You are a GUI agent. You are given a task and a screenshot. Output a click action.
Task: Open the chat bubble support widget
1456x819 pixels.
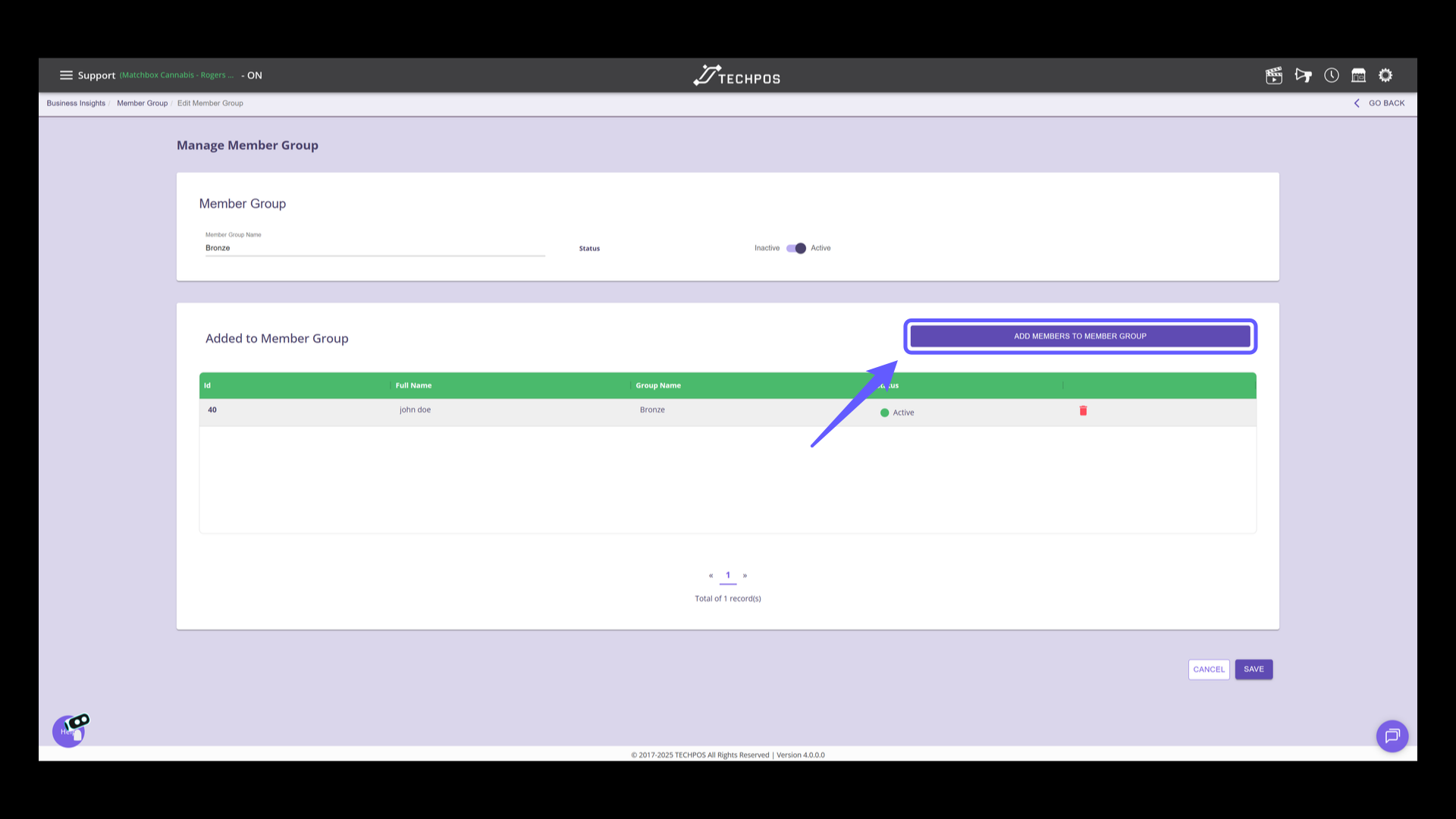(x=1392, y=736)
